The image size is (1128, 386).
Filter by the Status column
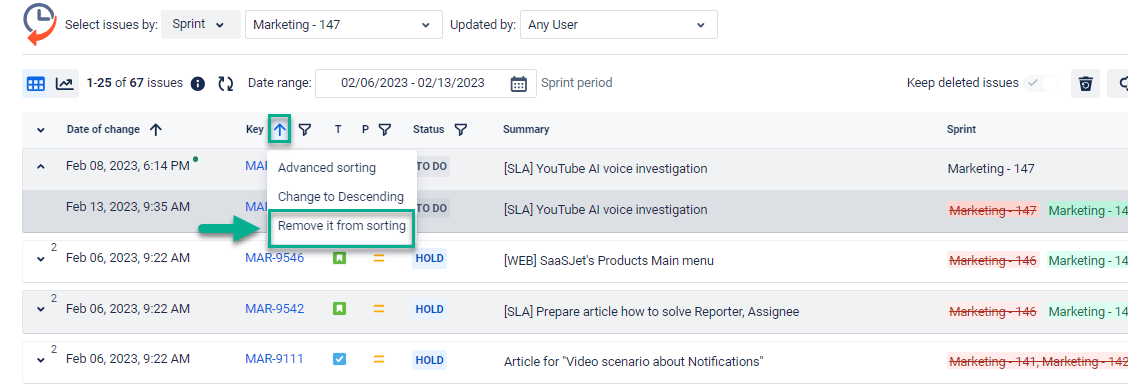click(460, 129)
